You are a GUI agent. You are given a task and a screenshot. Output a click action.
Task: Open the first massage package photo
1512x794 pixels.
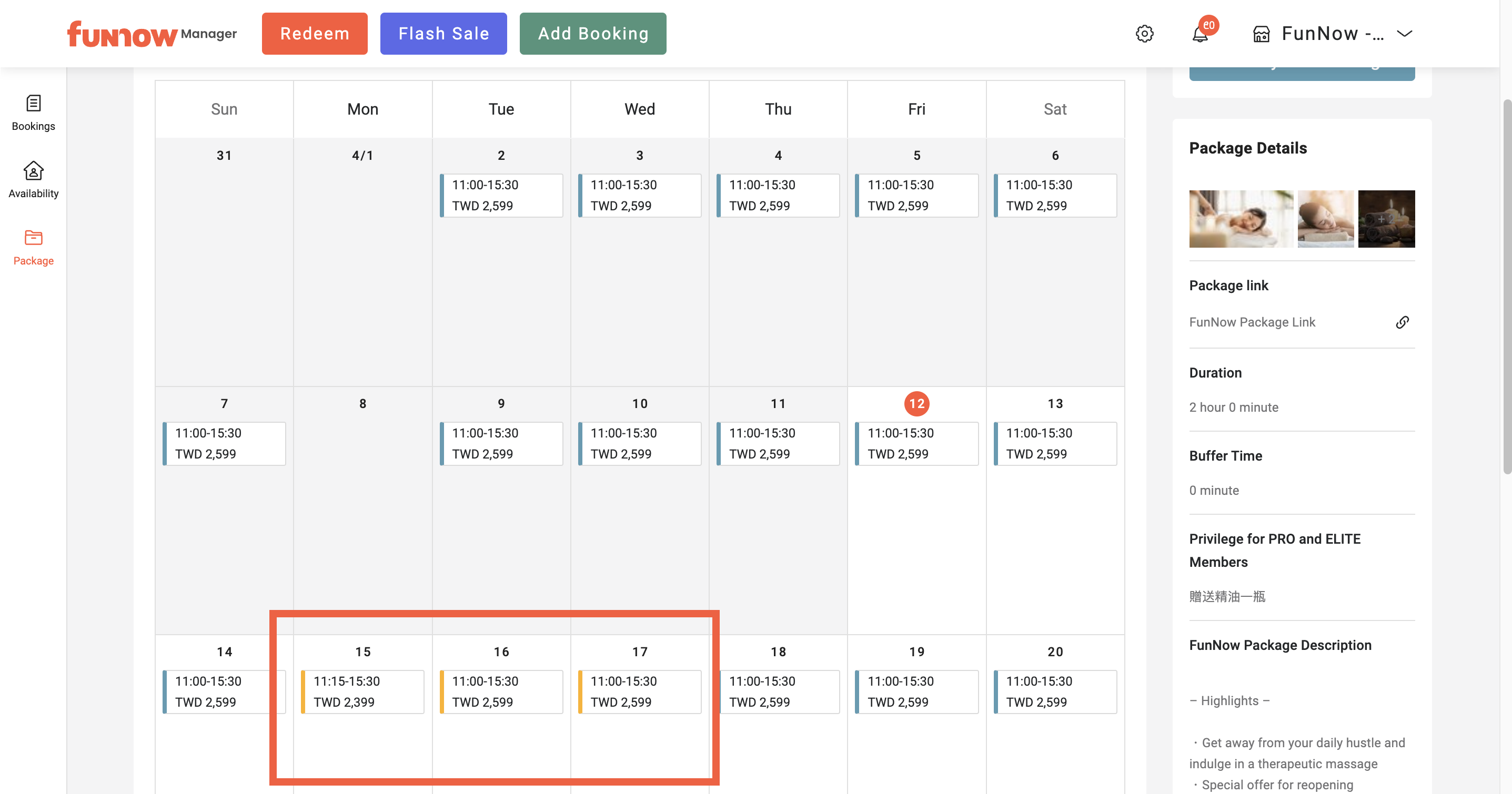(x=1241, y=219)
